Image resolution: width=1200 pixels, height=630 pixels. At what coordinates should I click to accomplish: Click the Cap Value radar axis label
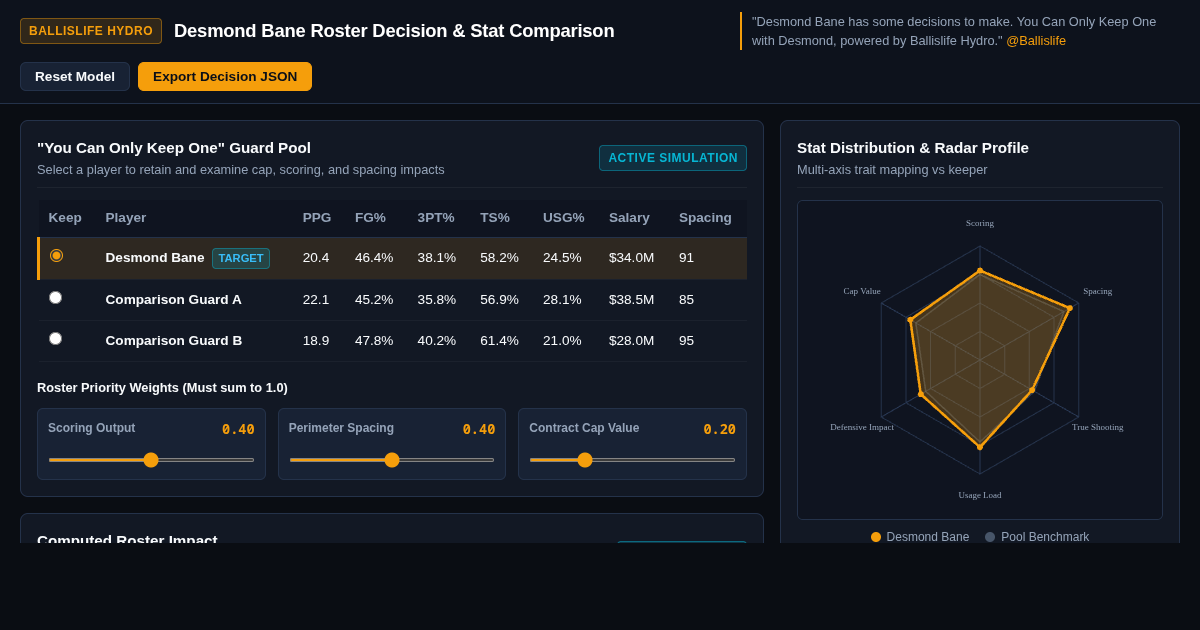click(x=862, y=291)
